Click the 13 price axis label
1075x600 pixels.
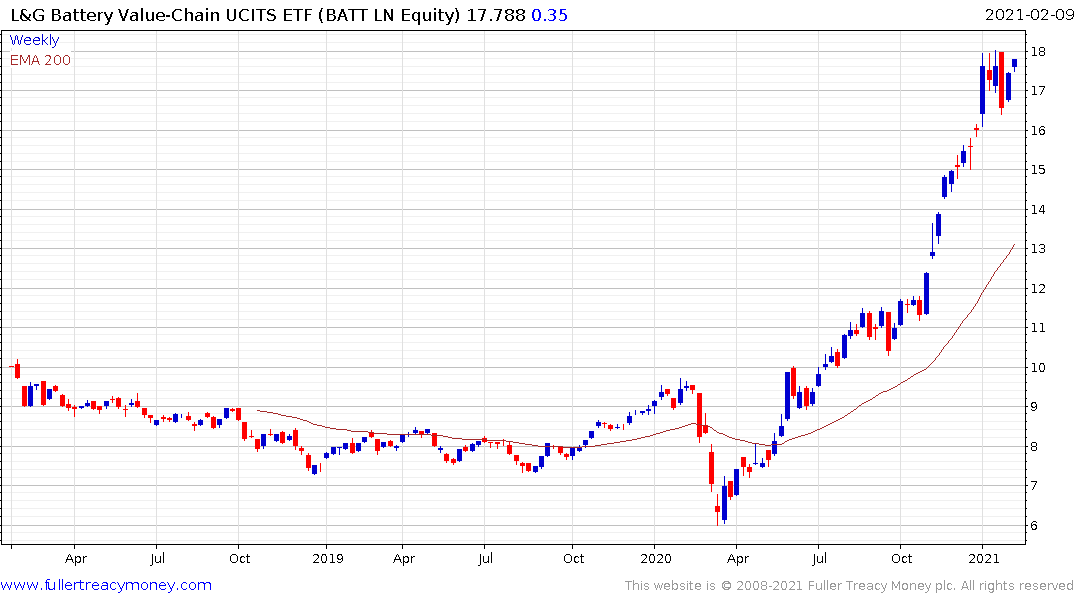[x=1038, y=249]
